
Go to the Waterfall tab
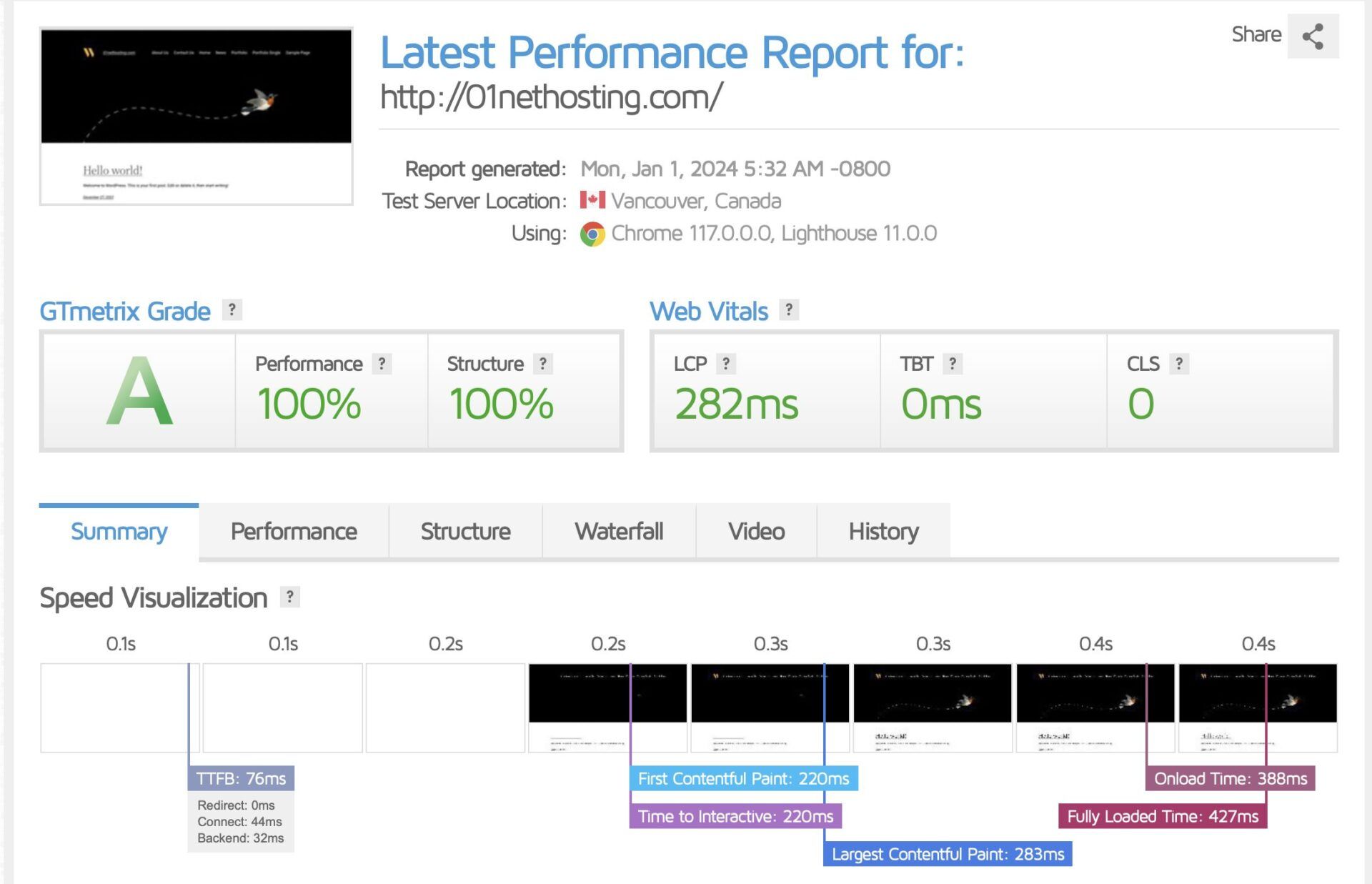pos(619,531)
